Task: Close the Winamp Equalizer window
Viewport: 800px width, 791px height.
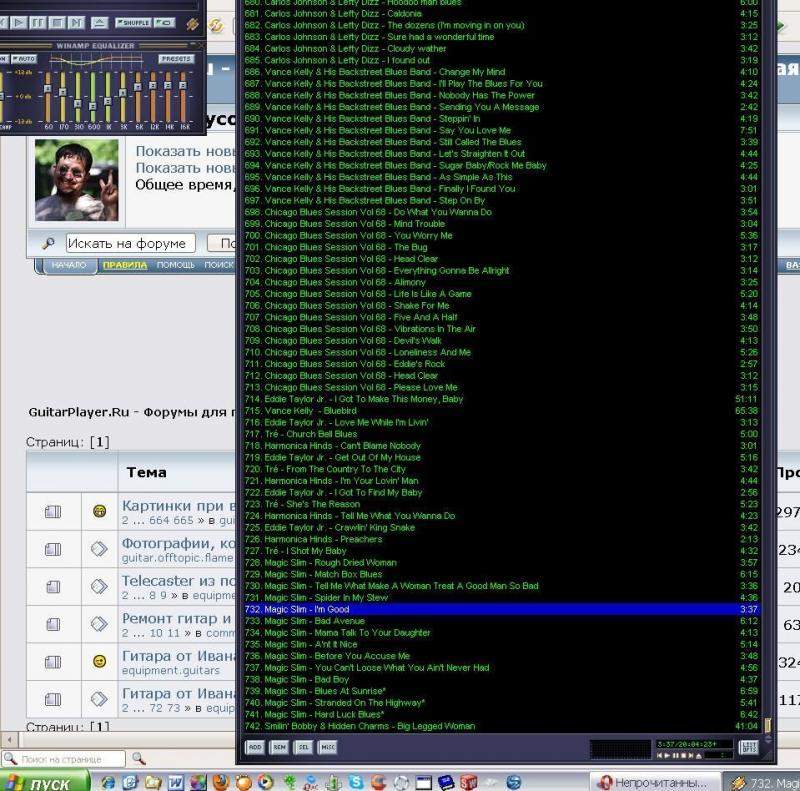Action: 201,45
